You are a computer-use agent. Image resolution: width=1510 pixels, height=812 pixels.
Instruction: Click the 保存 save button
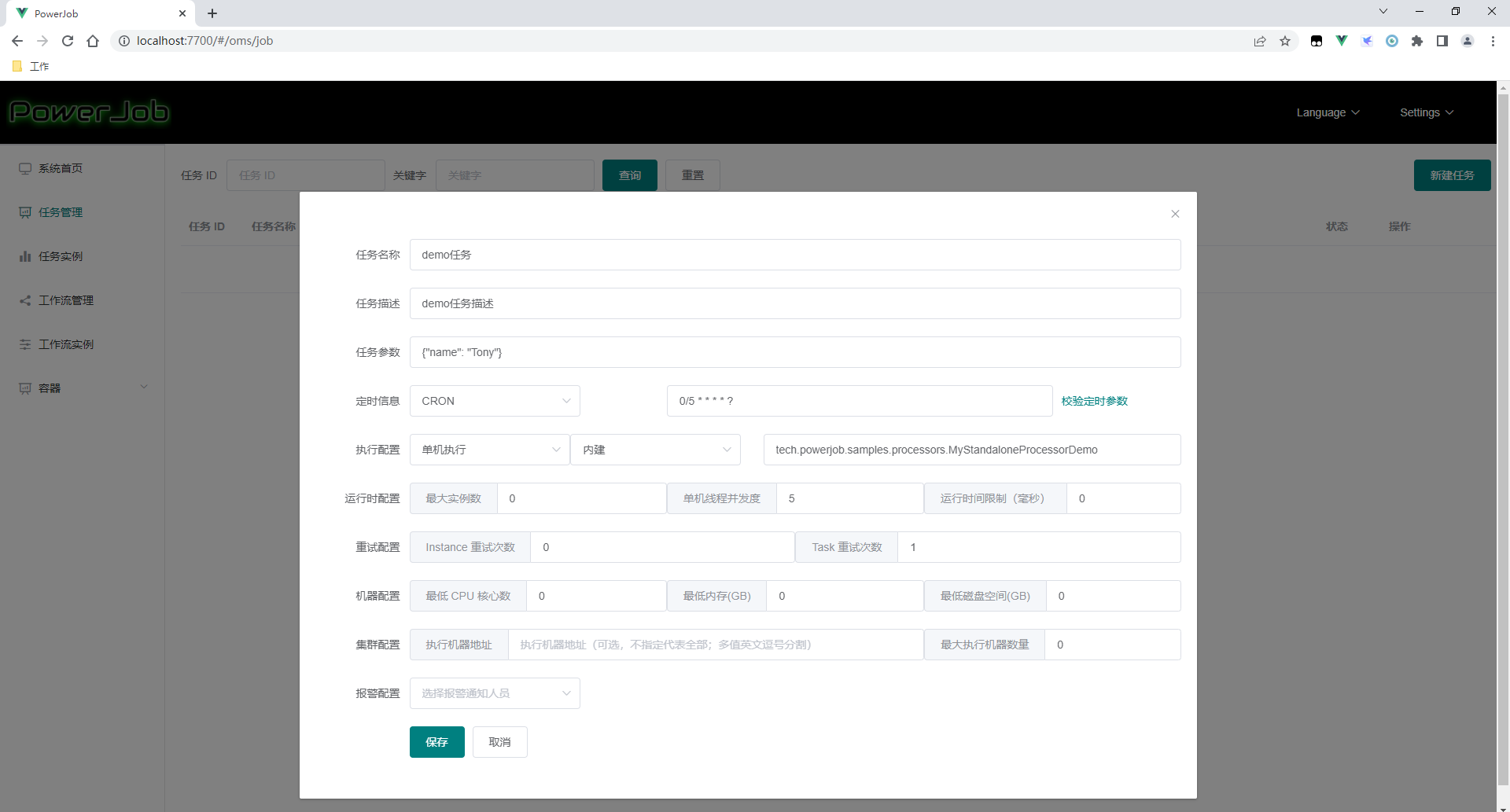tap(437, 742)
